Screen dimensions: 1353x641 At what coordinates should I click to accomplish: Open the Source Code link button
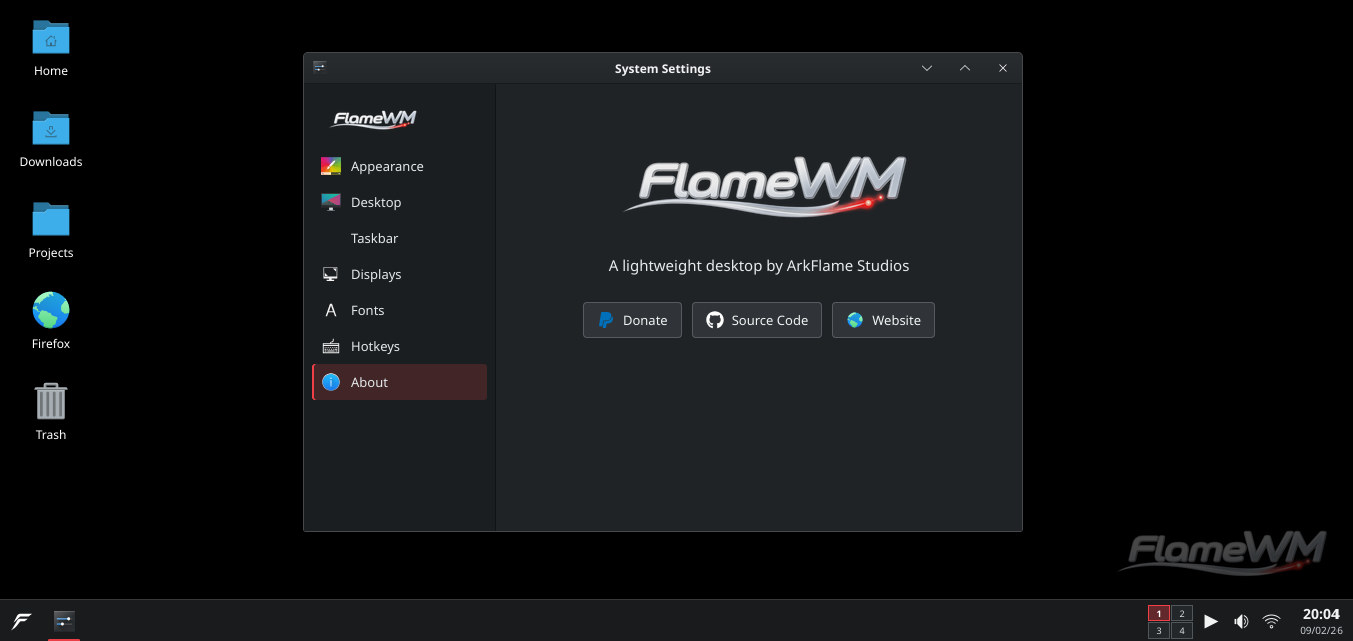757,320
